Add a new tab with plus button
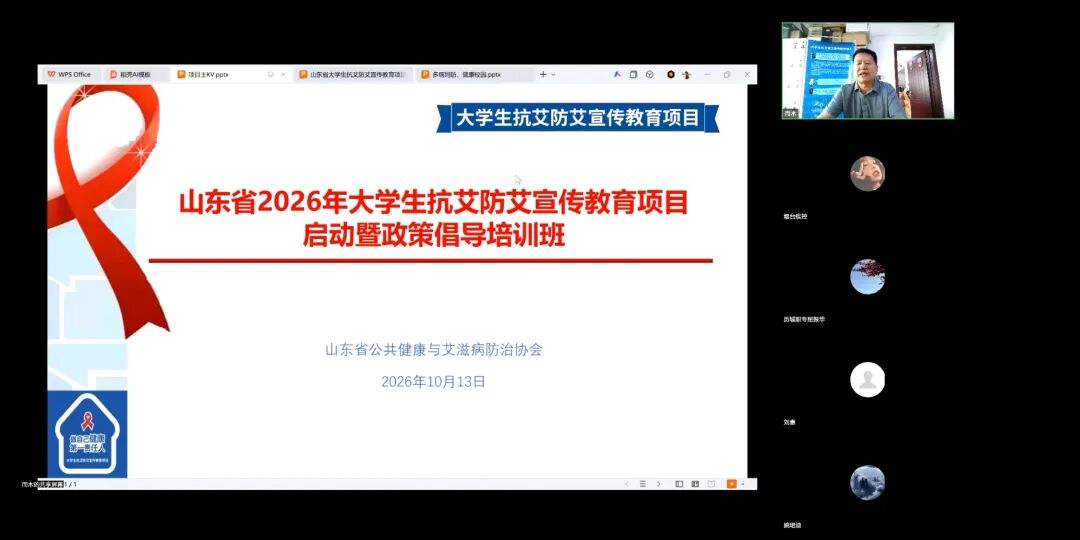This screenshot has height=540, width=1080. coord(543,74)
